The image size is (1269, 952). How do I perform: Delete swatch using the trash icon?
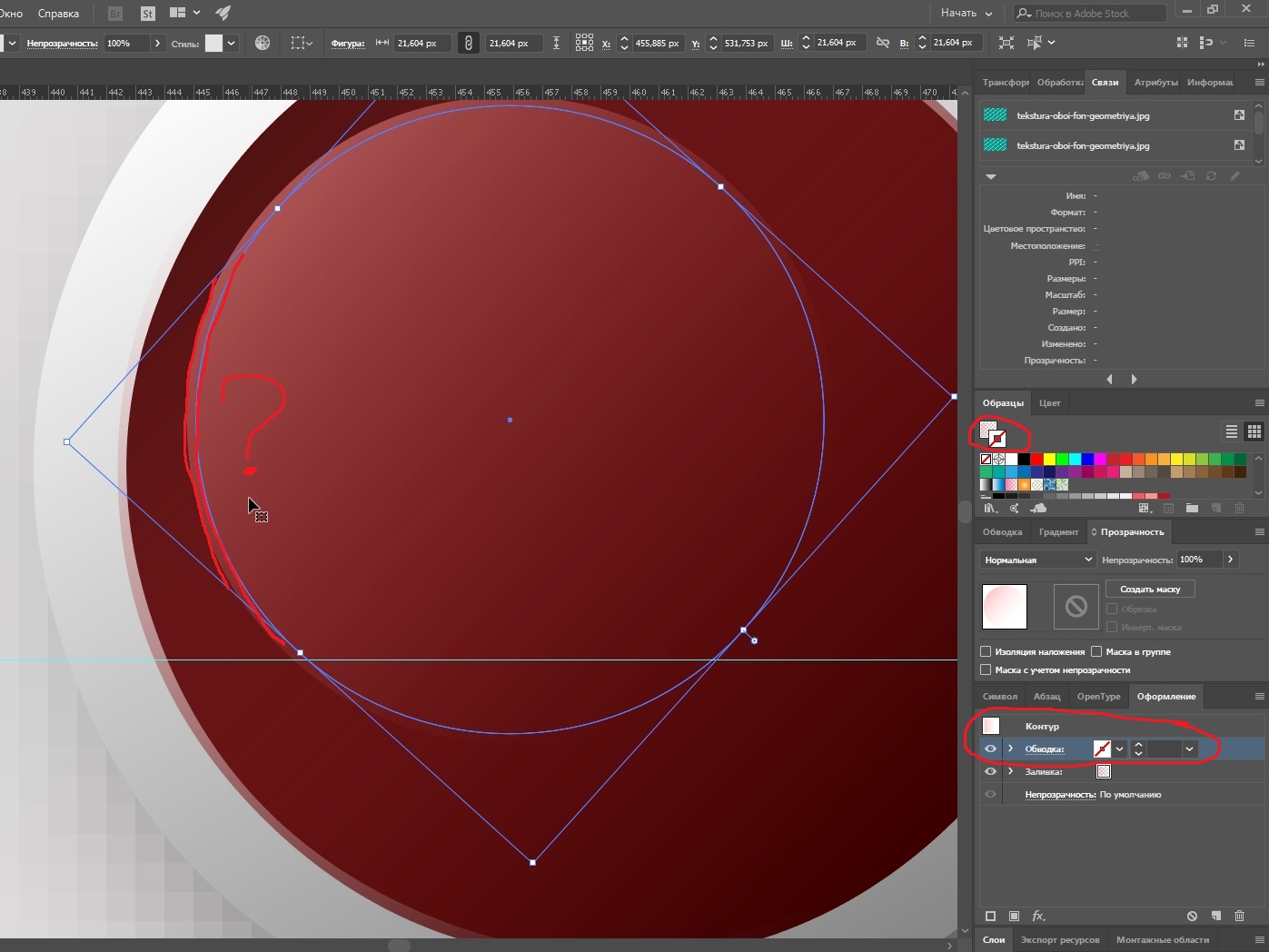pyautogui.click(x=1239, y=509)
